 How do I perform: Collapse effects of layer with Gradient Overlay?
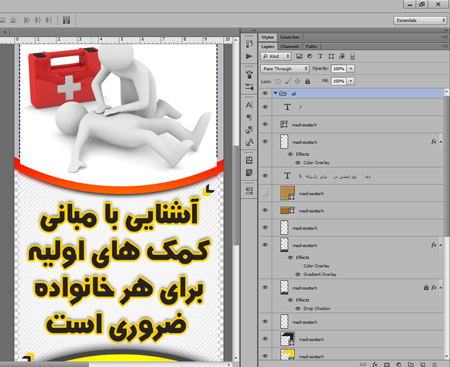[x=441, y=245]
